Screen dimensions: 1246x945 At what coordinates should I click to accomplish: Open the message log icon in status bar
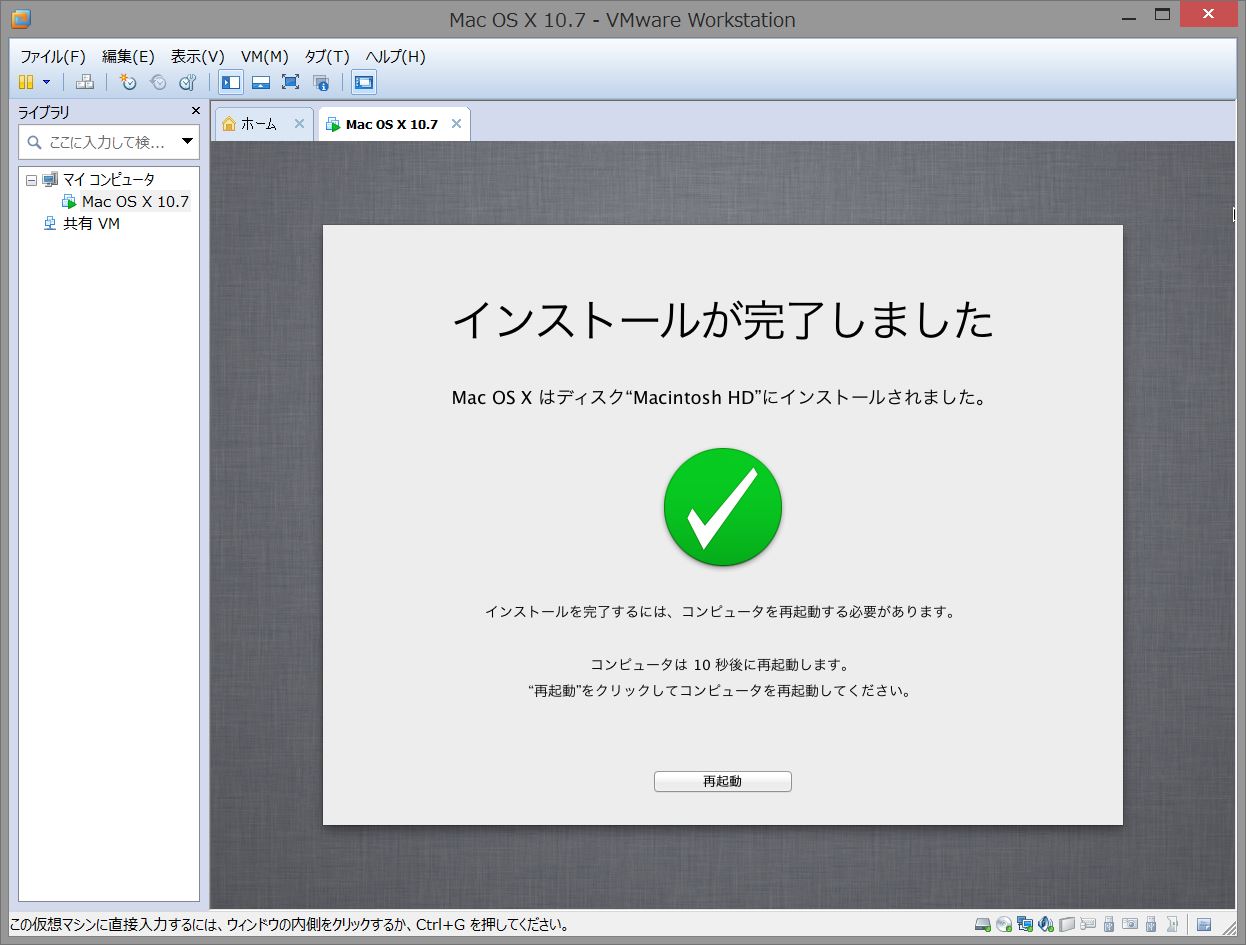[x=1204, y=924]
